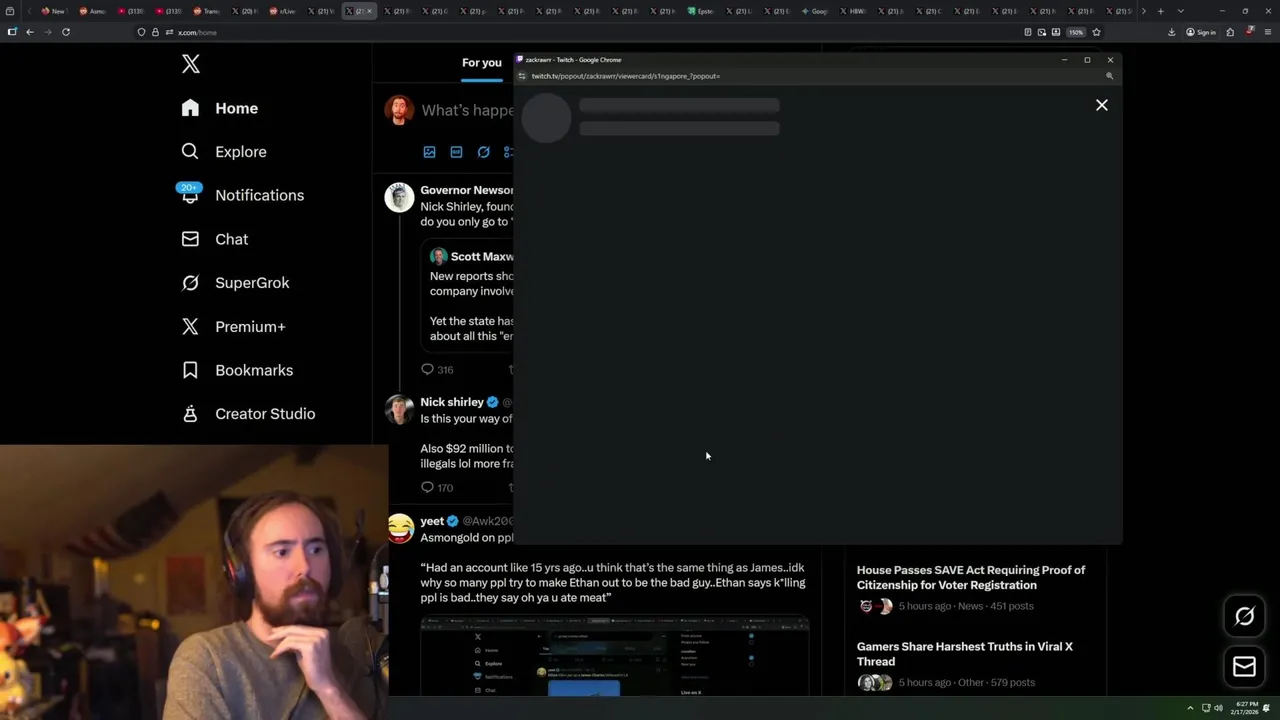This screenshot has width=1280, height=720.
Task: Switch to the r/Live browser tab
Action: pos(282,11)
